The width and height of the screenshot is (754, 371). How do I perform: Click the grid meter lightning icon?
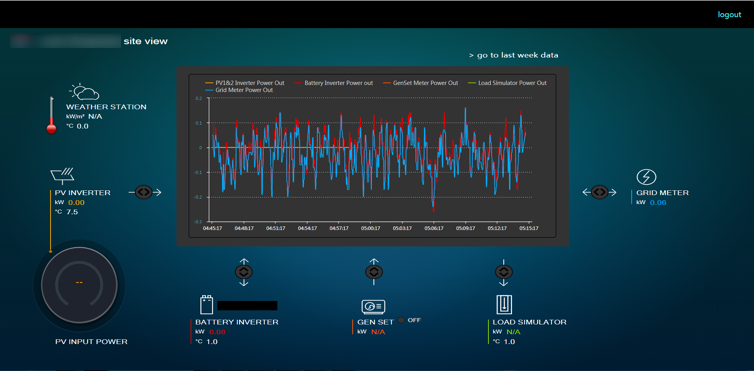click(x=646, y=177)
